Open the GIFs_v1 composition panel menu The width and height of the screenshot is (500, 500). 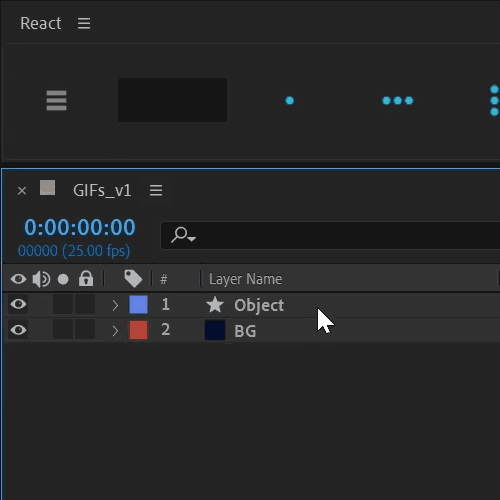156,191
